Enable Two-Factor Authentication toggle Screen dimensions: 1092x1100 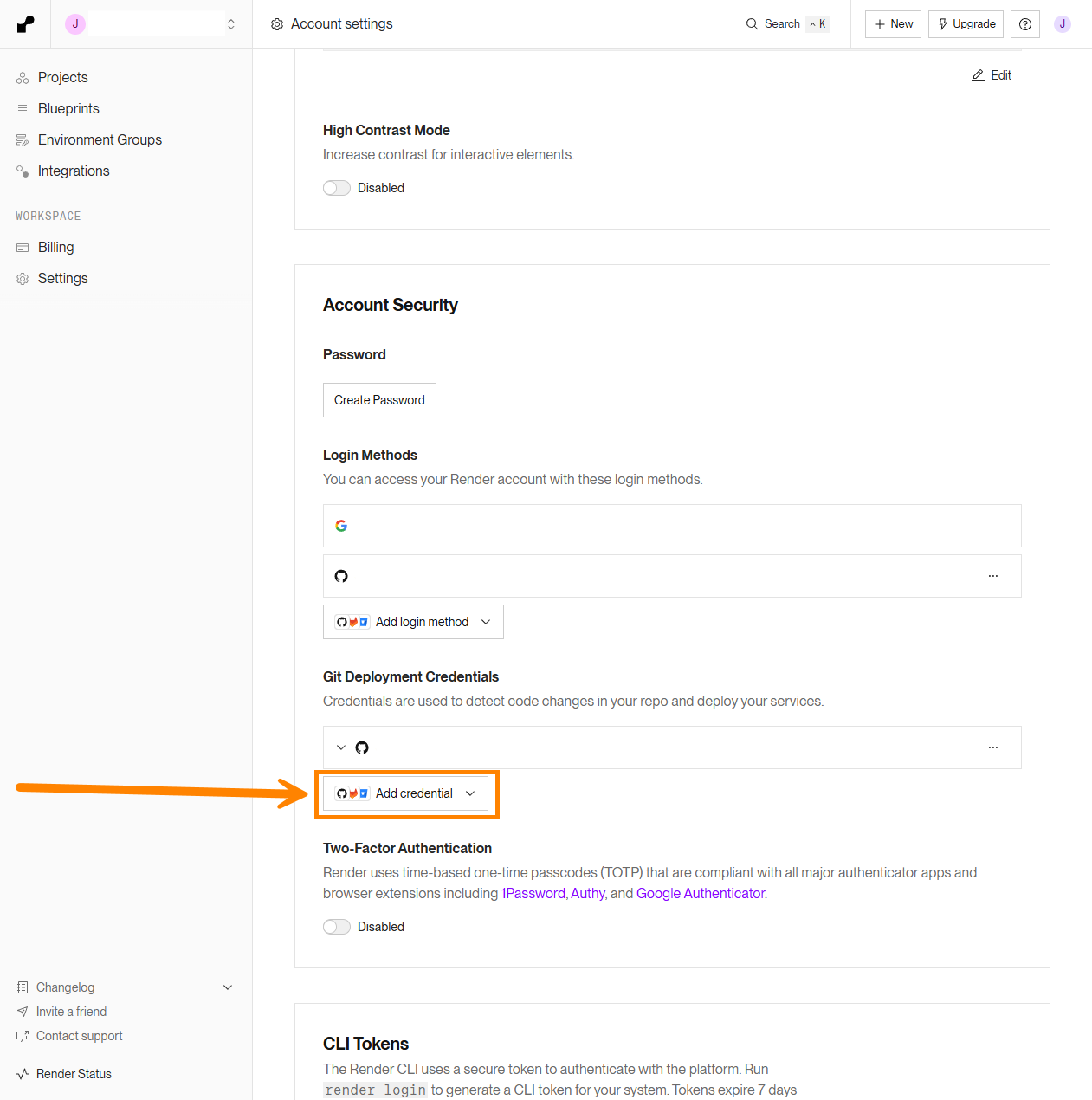(337, 927)
